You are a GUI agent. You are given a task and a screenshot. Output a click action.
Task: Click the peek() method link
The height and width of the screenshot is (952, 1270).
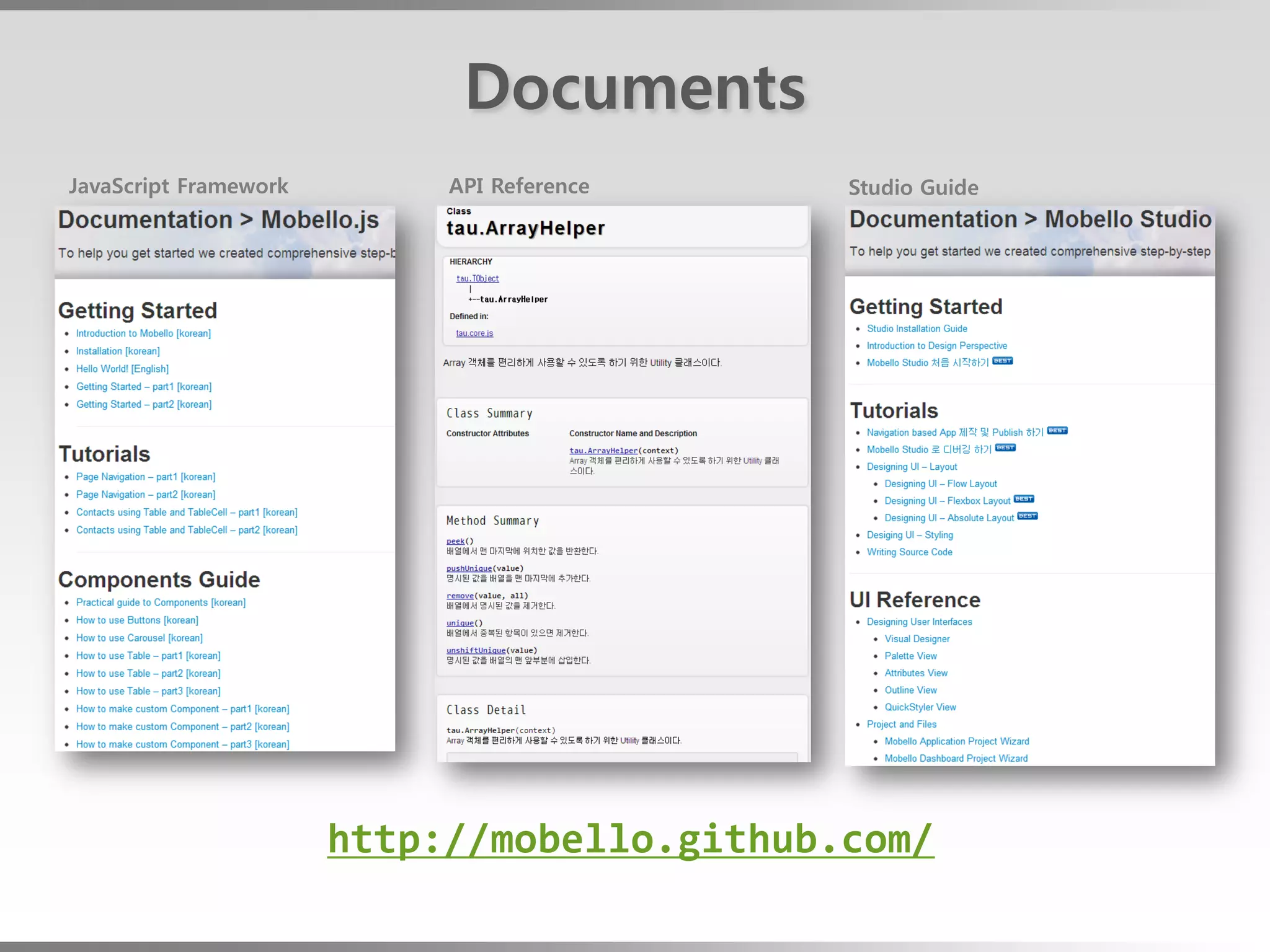[455, 541]
